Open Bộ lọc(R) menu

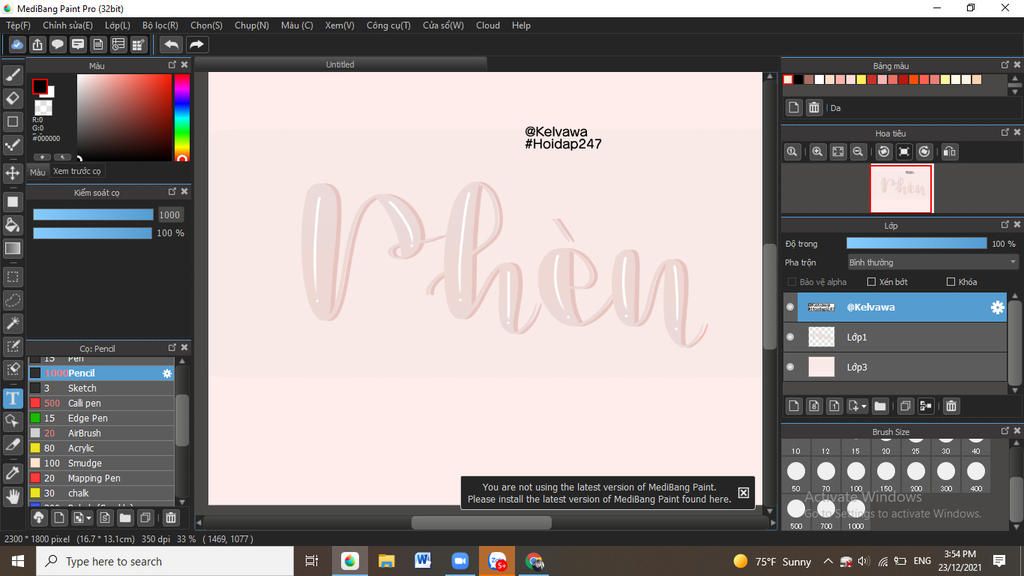(160, 25)
